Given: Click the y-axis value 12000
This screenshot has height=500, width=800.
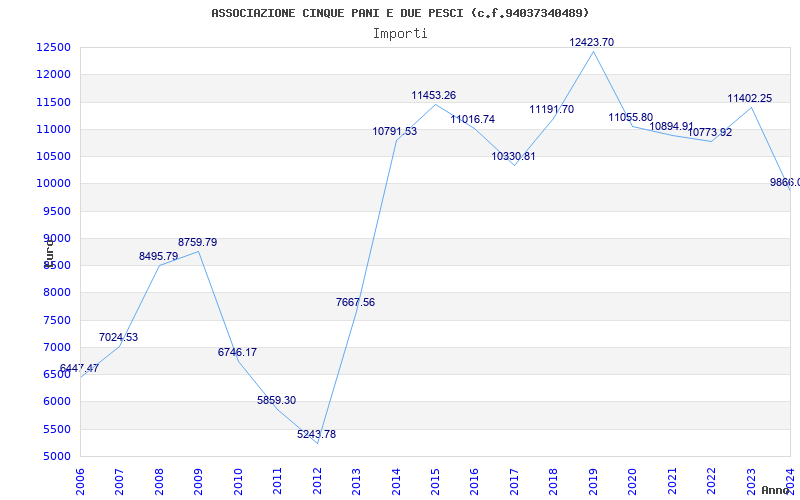Looking at the screenshot, I should (53, 74).
